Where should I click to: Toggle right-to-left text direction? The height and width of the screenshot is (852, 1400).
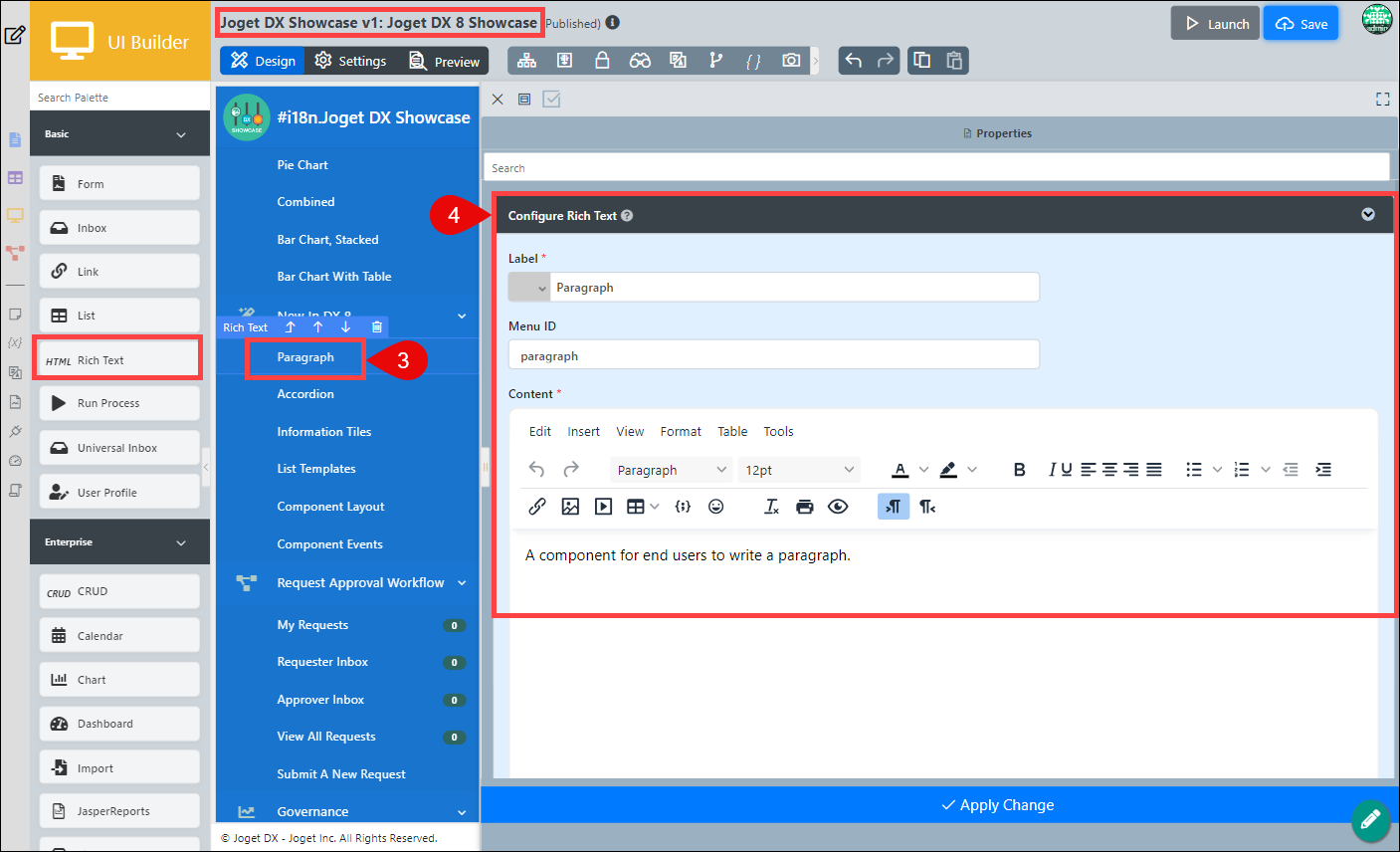[x=927, y=507]
